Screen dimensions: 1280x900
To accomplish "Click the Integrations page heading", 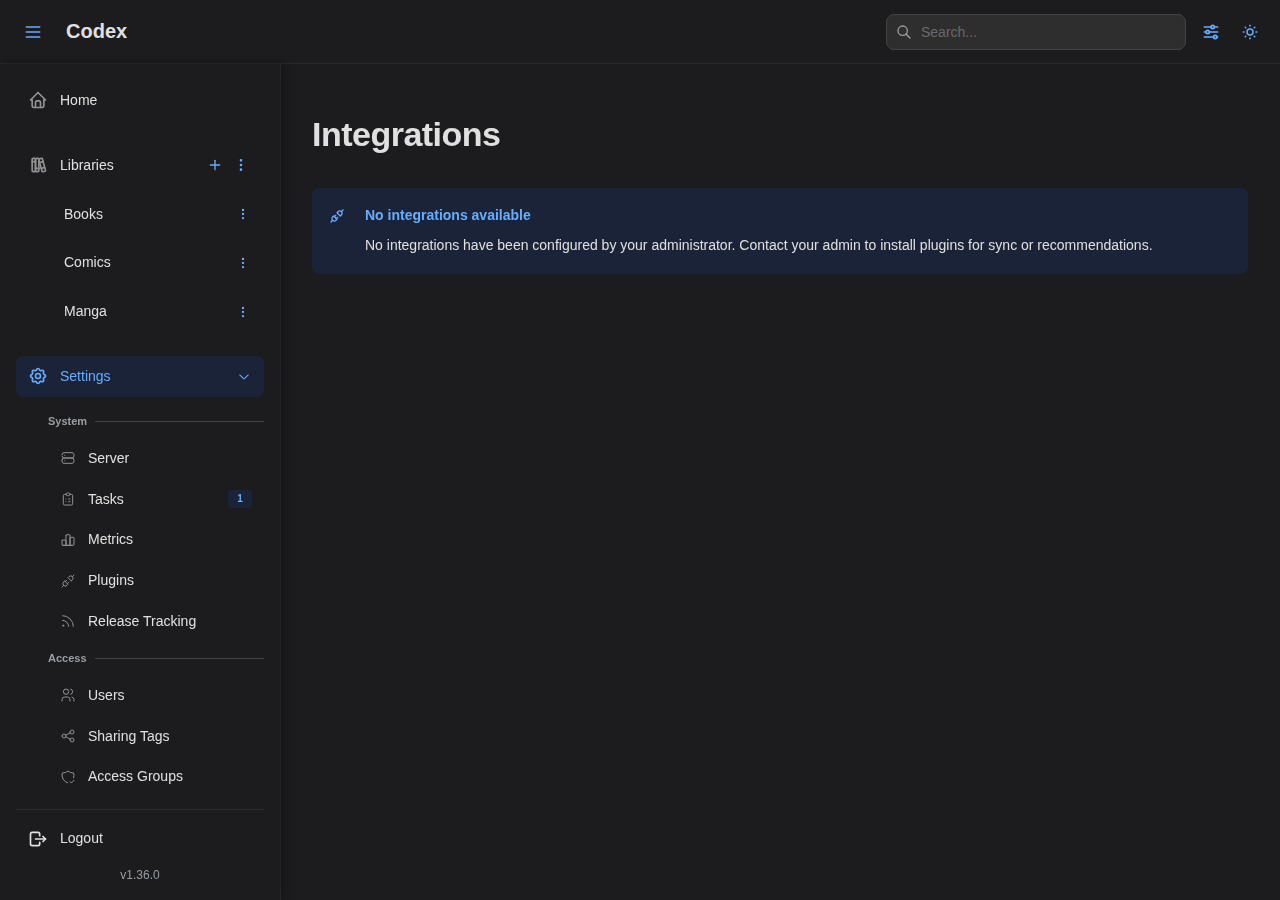I will [406, 134].
